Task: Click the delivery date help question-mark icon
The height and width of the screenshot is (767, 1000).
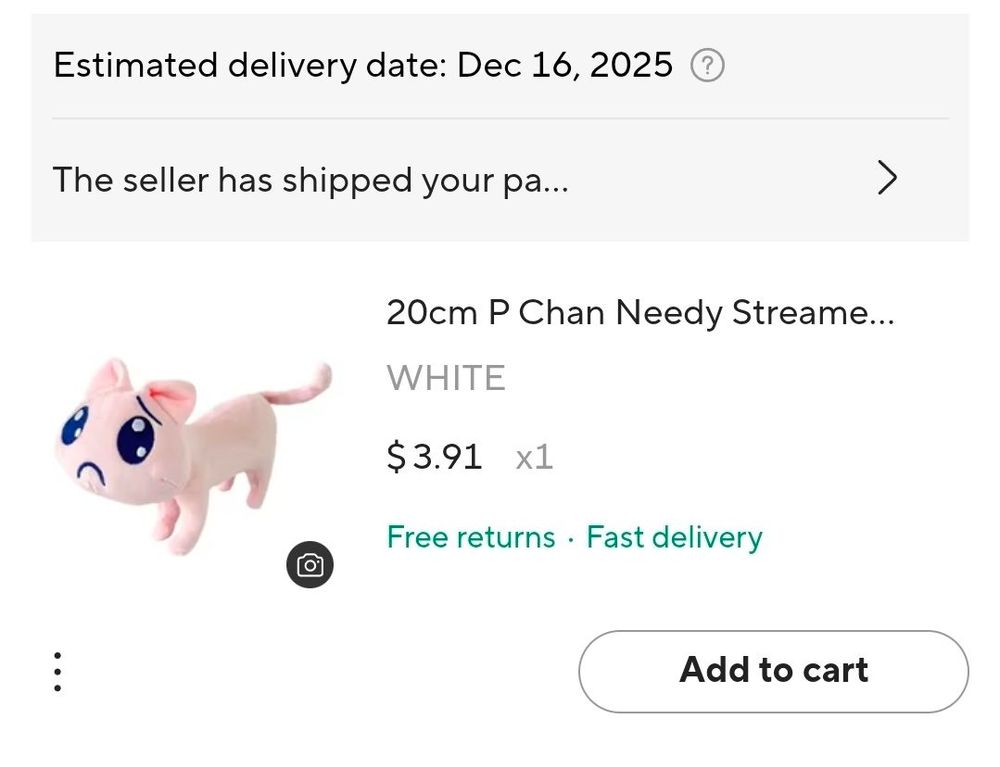Action: coord(708,66)
